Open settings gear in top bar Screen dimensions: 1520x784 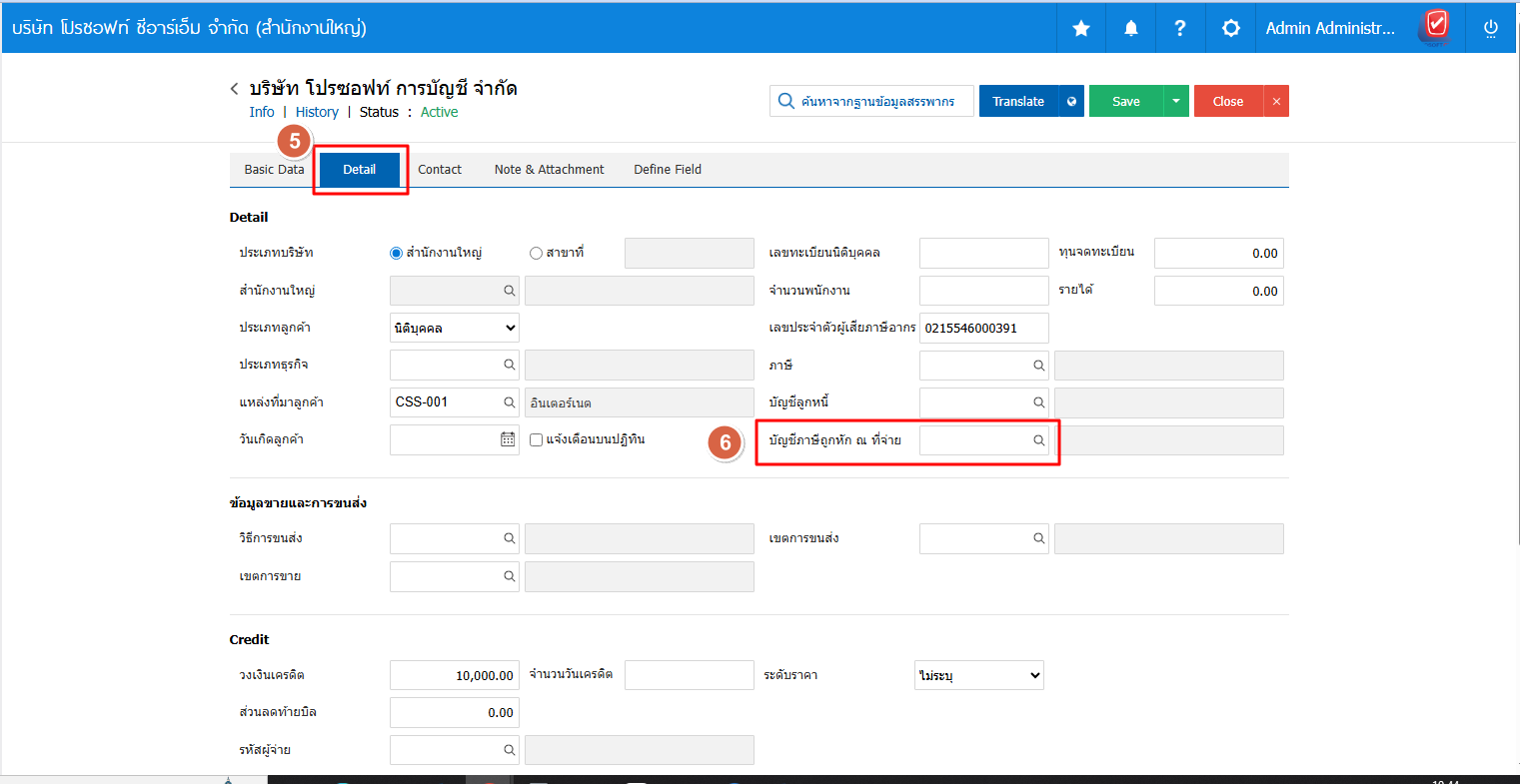1231,29
